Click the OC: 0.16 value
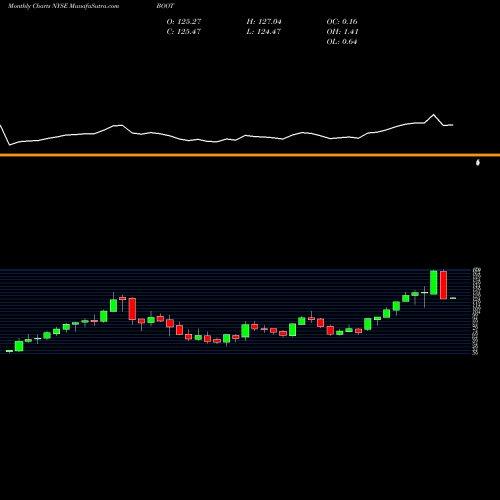Screen dimensions: 500x500 click(x=342, y=22)
